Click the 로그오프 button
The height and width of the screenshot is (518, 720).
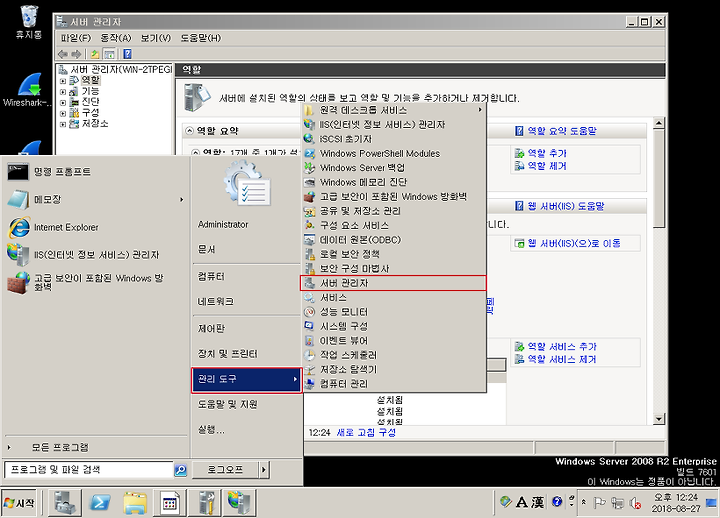tap(225, 470)
